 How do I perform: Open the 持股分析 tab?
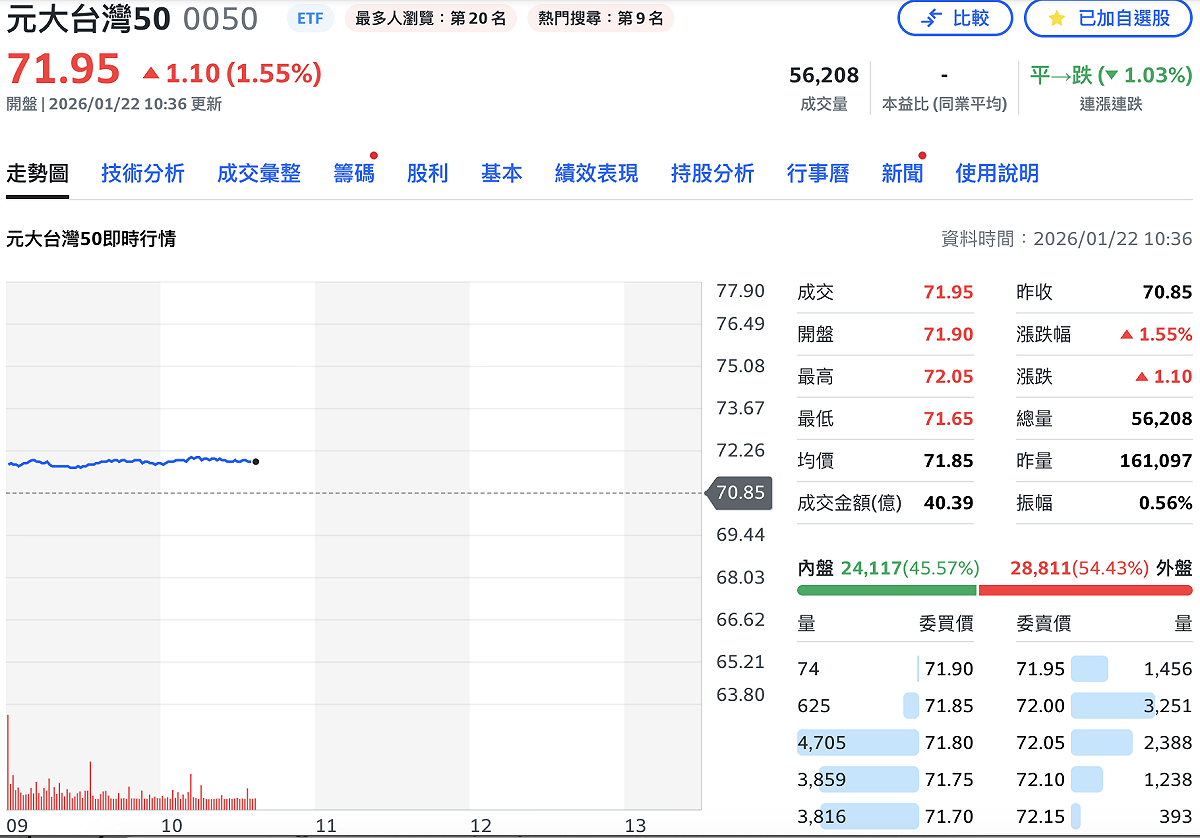click(713, 173)
